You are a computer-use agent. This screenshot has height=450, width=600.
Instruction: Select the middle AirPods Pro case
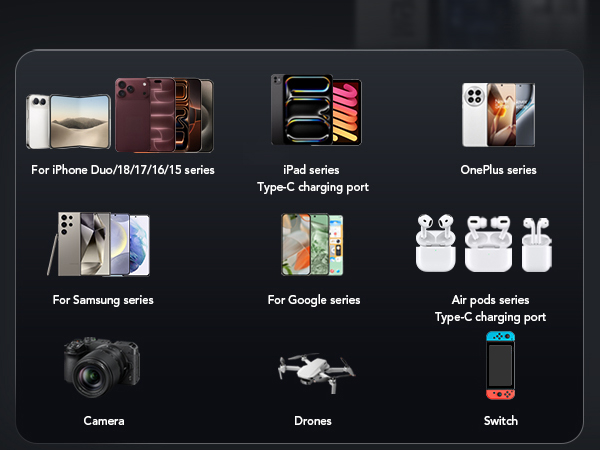coord(488,244)
